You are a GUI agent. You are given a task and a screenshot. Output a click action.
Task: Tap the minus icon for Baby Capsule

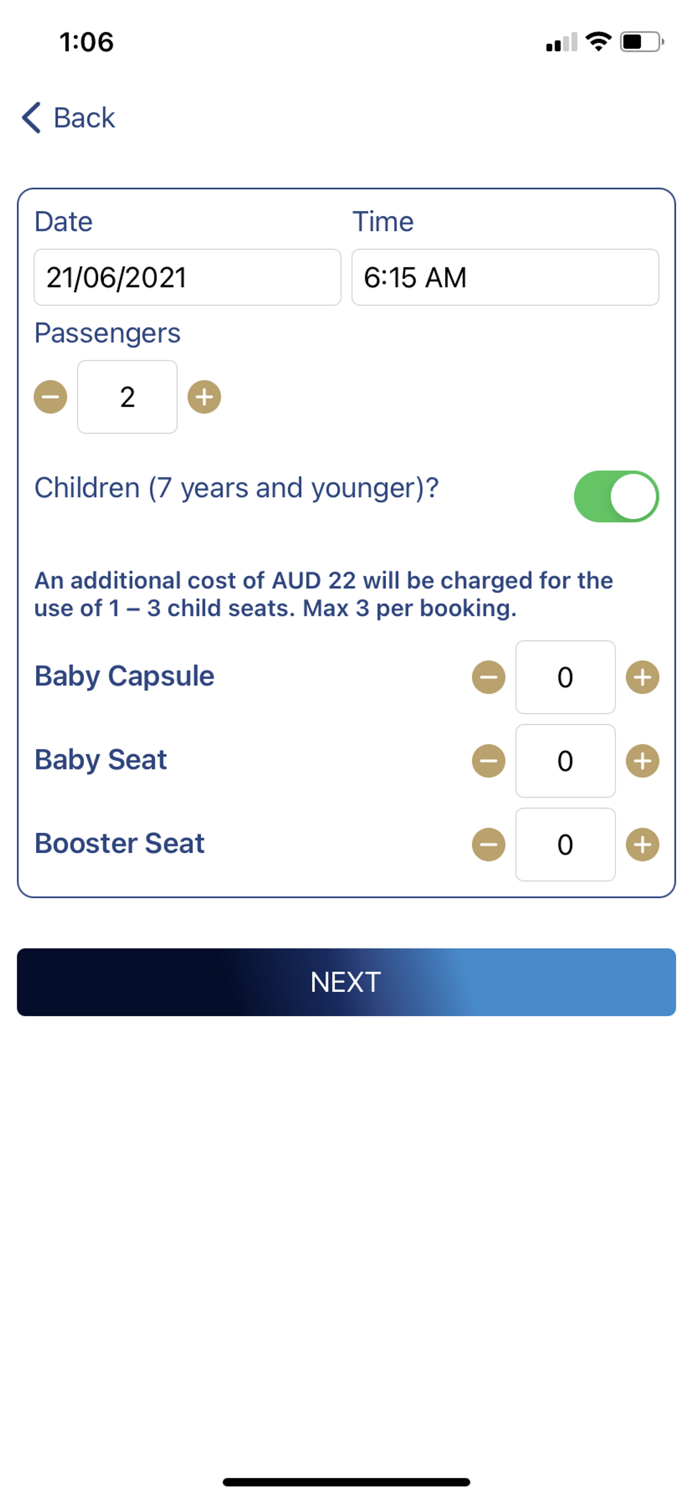489,677
